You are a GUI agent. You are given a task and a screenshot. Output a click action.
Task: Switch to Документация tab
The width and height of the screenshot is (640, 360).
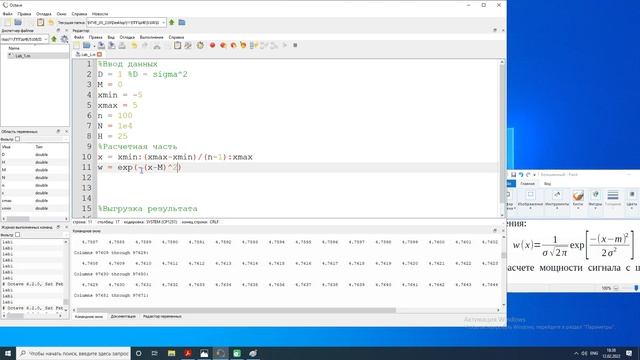(123, 317)
